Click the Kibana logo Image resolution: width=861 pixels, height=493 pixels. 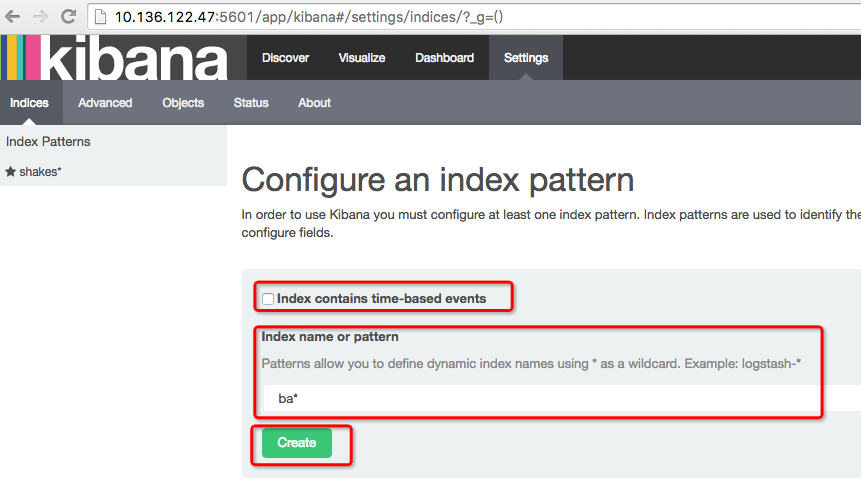point(115,58)
